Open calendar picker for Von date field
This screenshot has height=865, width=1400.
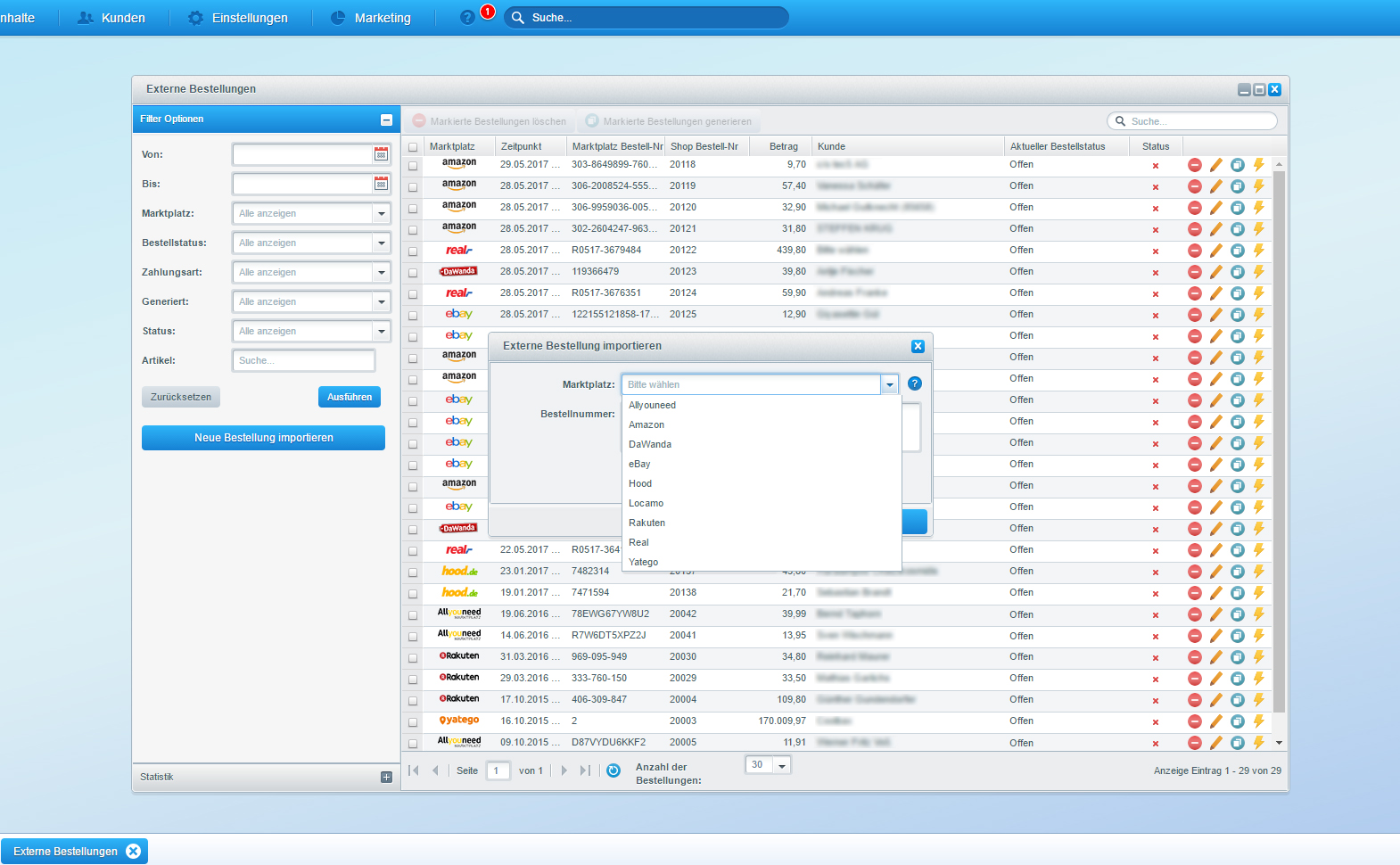tap(381, 154)
